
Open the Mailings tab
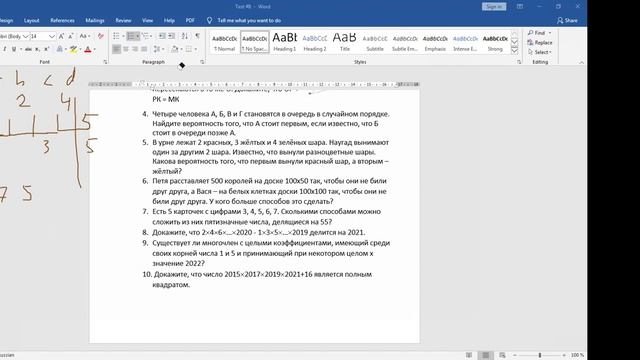[x=95, y=20]
